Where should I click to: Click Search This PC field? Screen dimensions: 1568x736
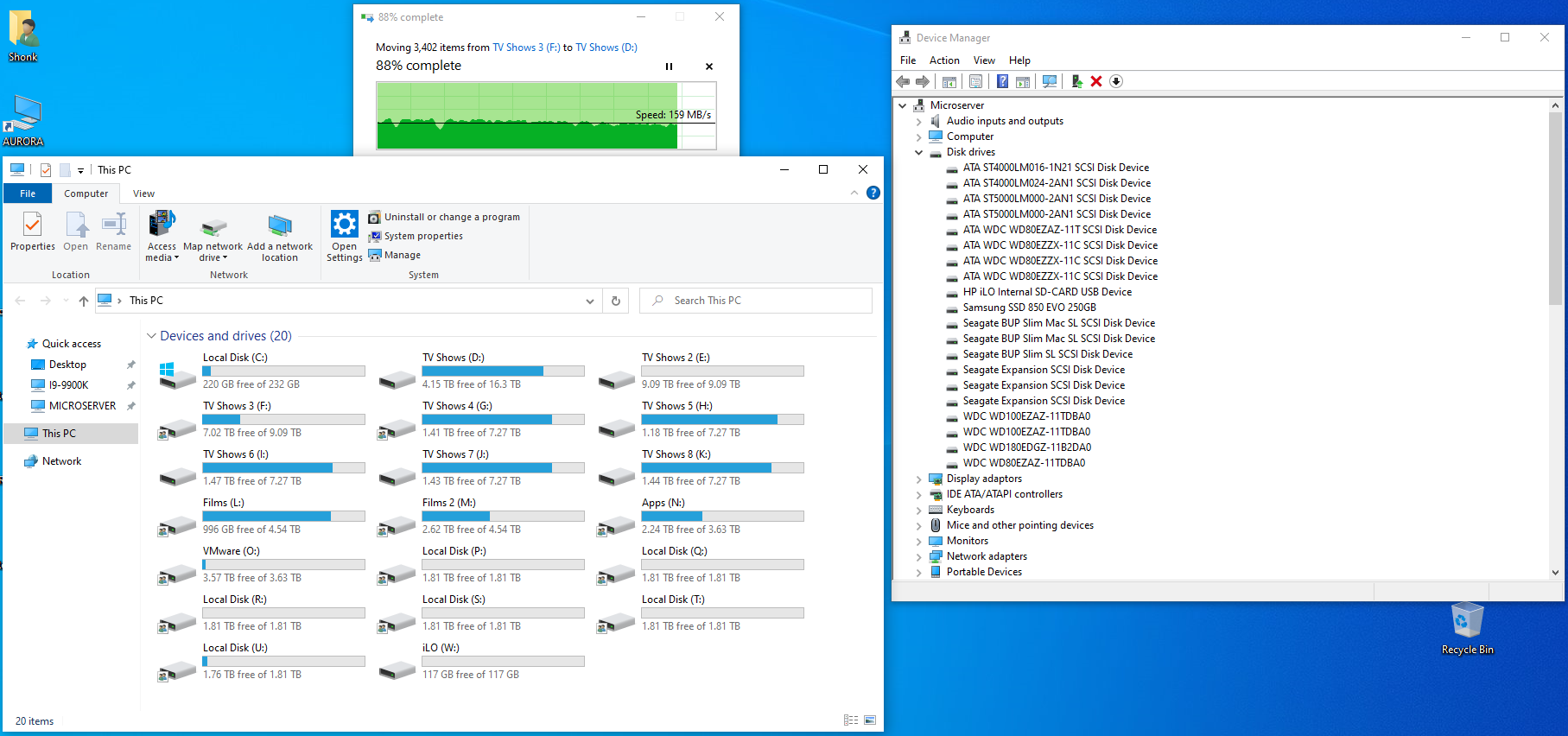point(756,301)
